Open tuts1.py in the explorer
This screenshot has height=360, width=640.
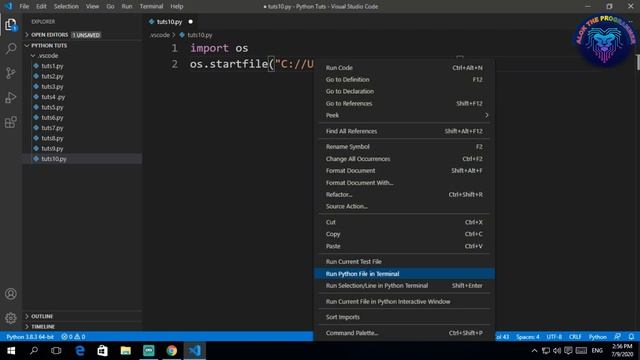[x=52, y=66]
